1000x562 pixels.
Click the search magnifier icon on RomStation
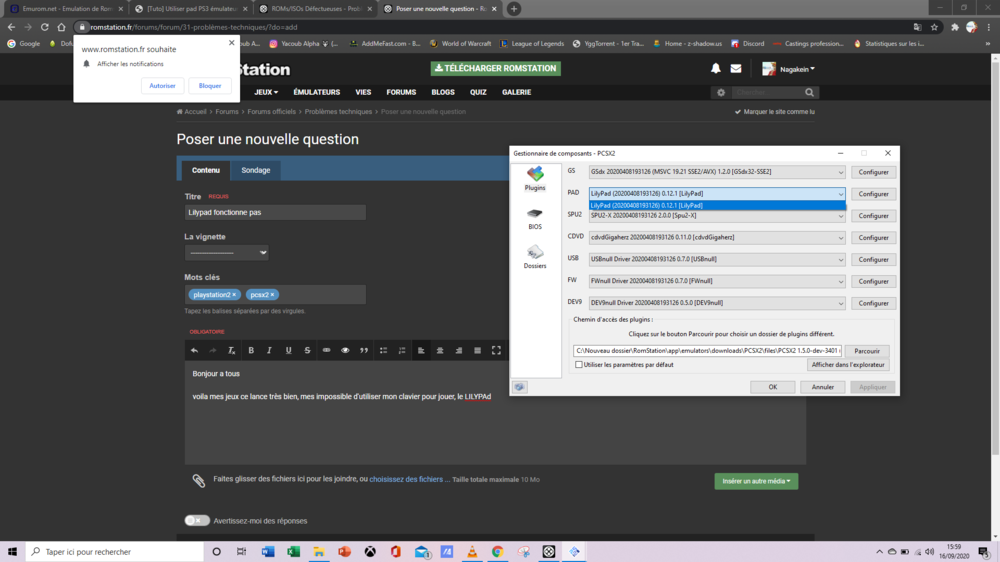(809, 92)
